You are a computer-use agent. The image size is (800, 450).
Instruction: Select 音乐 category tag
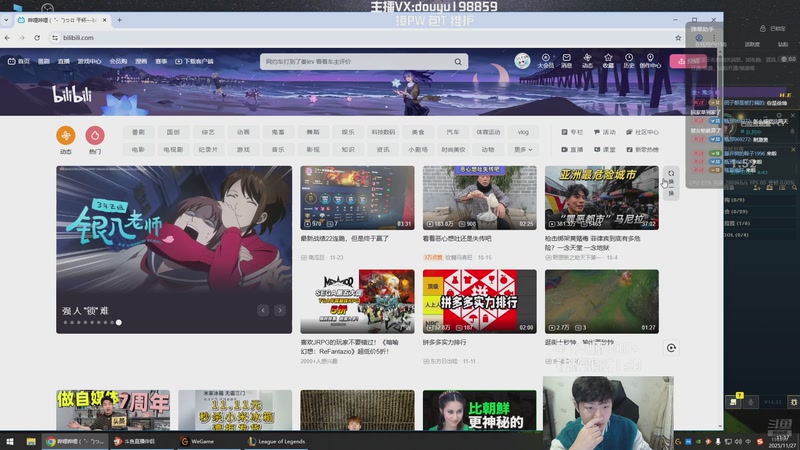(278, 149)
